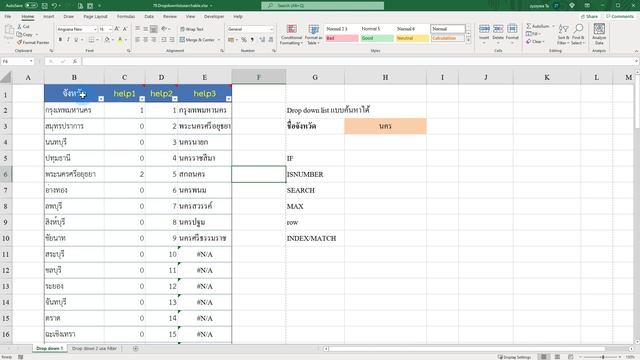Click the Share button
Screen dimensions: 640x360
[x=590, y=16]
